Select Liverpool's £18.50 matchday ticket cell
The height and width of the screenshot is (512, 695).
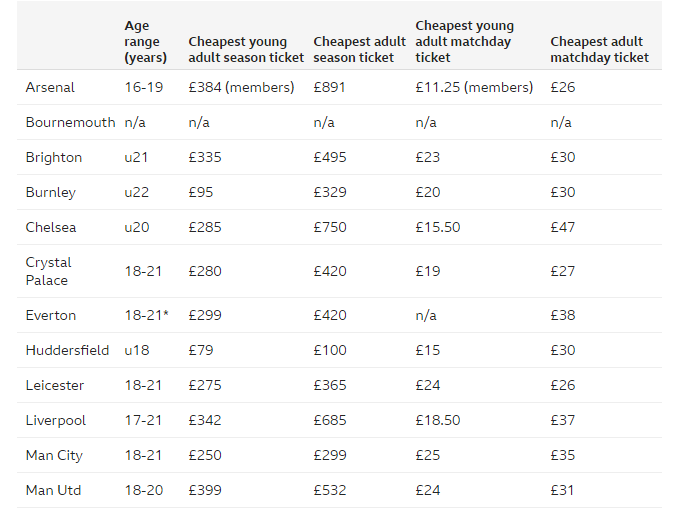pyautogui.click(x=438, y=420)
